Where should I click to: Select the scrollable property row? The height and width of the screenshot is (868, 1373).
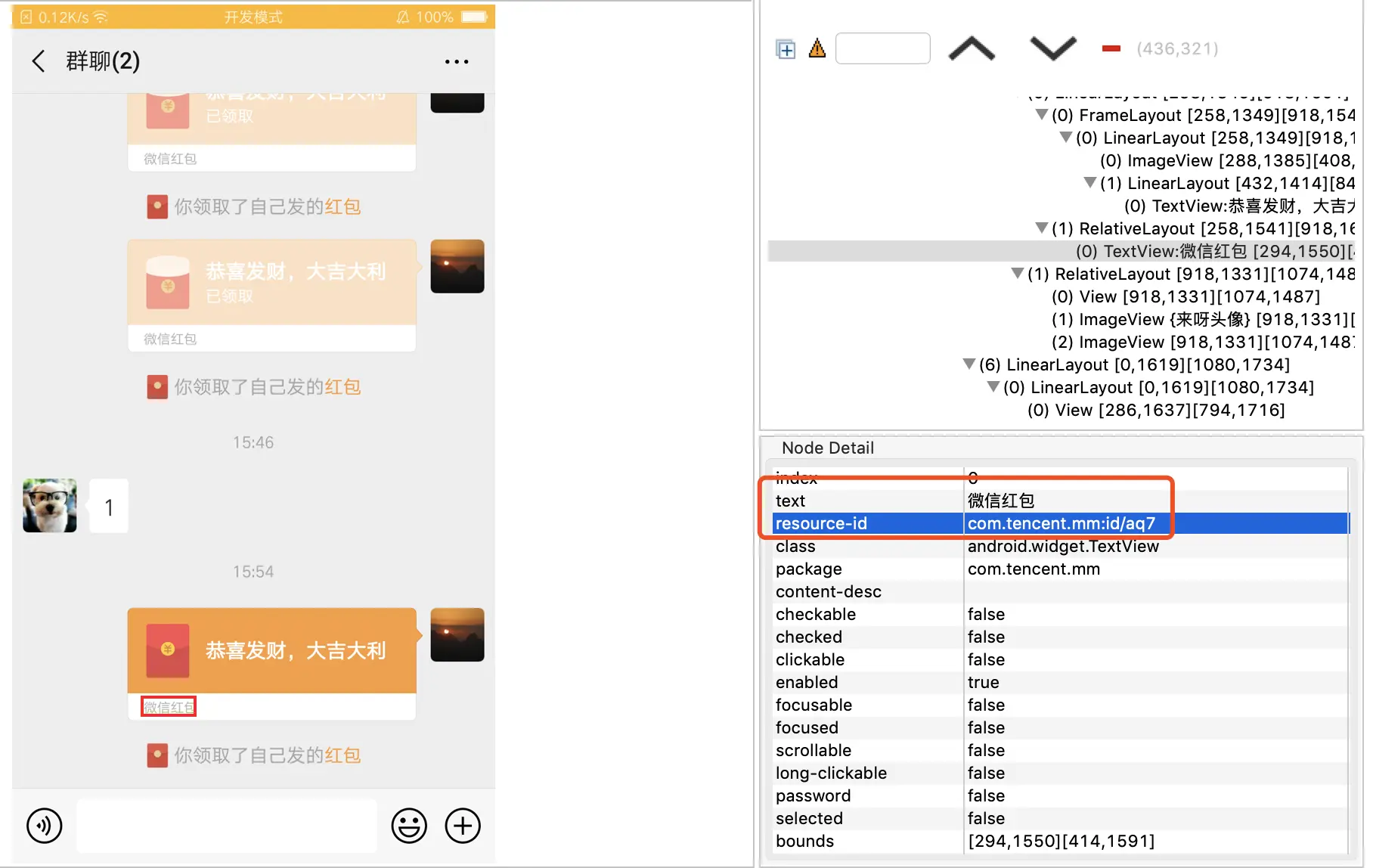click(x=1060, y=750)
